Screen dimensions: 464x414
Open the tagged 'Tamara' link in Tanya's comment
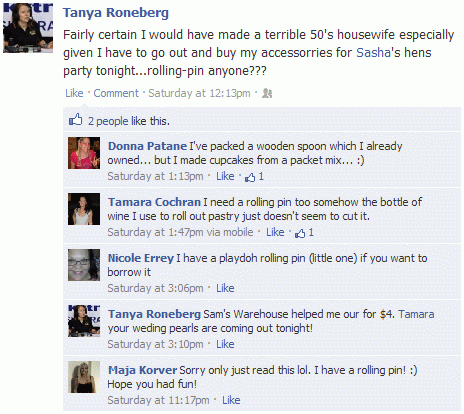[416, 314]
